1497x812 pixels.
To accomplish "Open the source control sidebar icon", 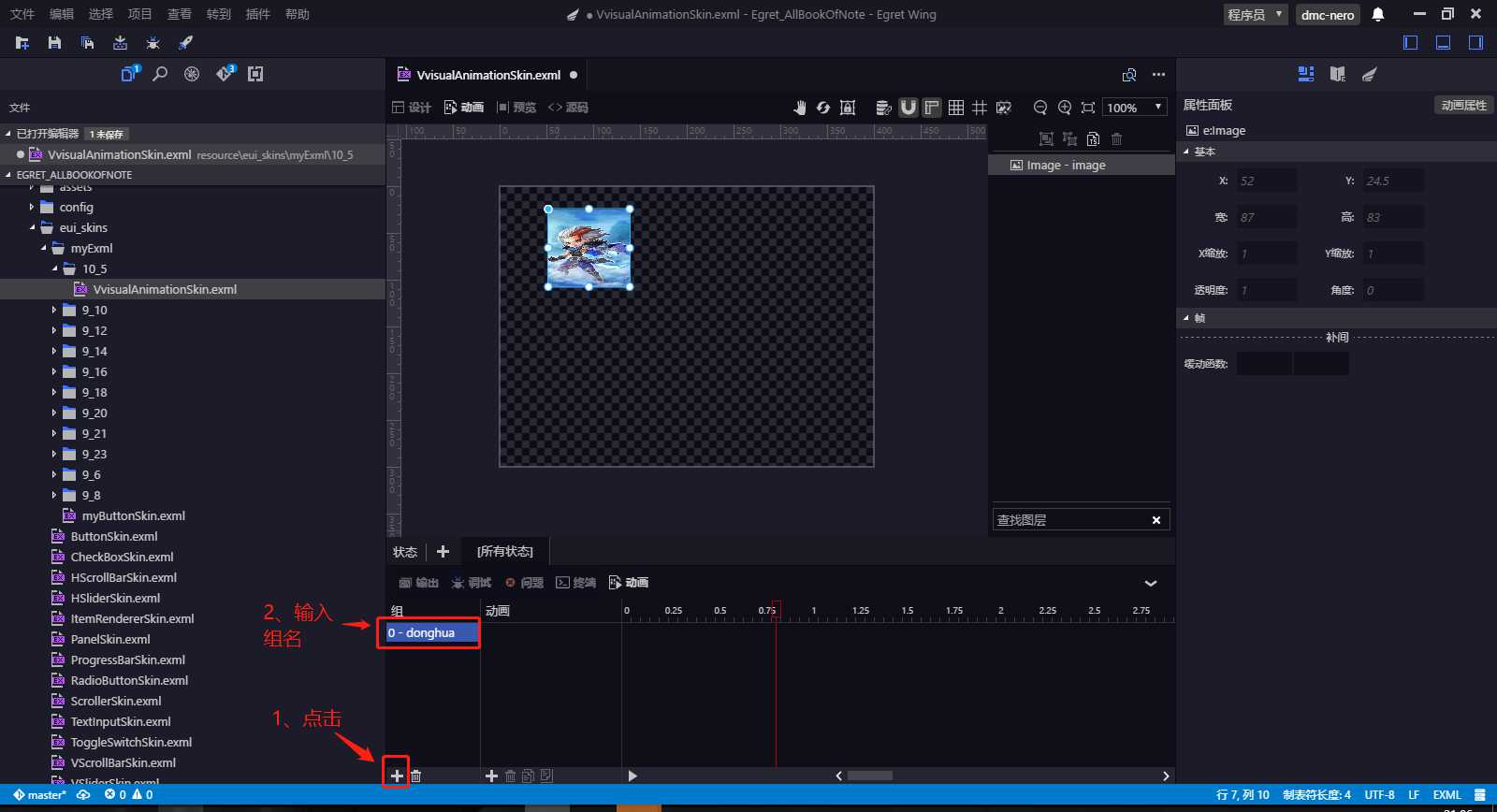I will coord(225,74).
